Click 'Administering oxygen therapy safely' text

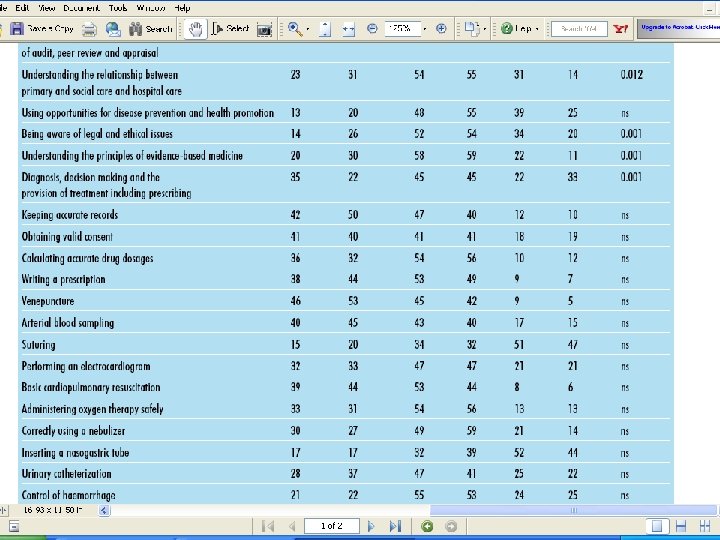(x=92, y=409)
